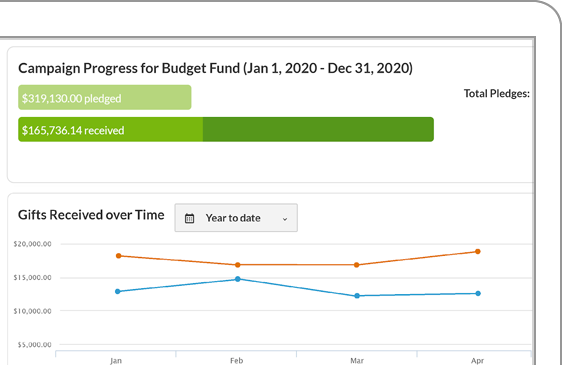
Task: Click the $165,736.14 received light green bar segment
Action: click(110, 129)
